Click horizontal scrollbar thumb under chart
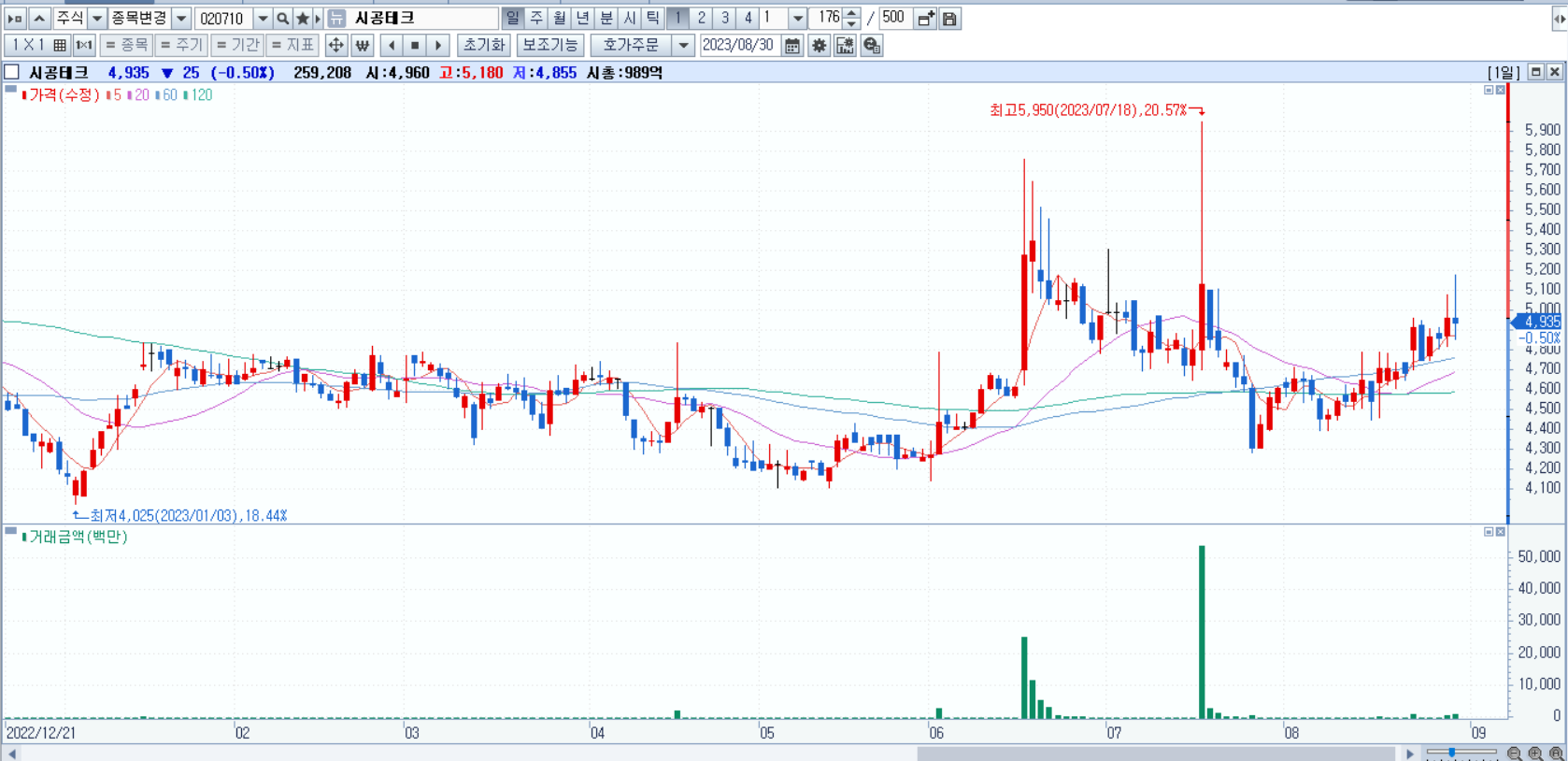1568x761 pixels. point(1156,754)
